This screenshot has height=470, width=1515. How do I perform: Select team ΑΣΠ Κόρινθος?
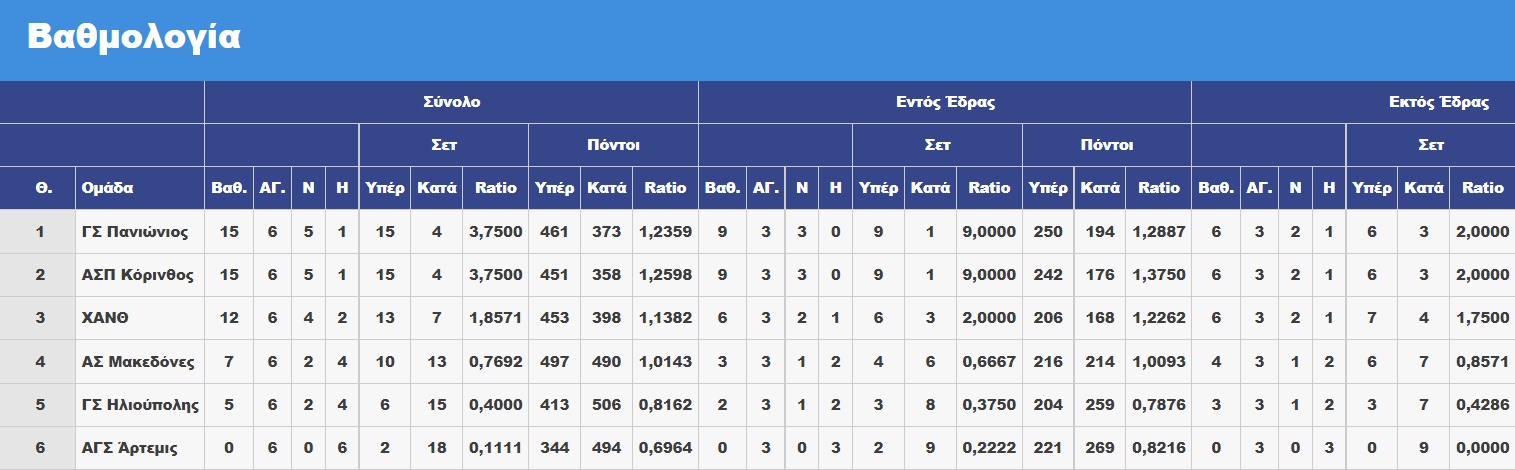138,275
